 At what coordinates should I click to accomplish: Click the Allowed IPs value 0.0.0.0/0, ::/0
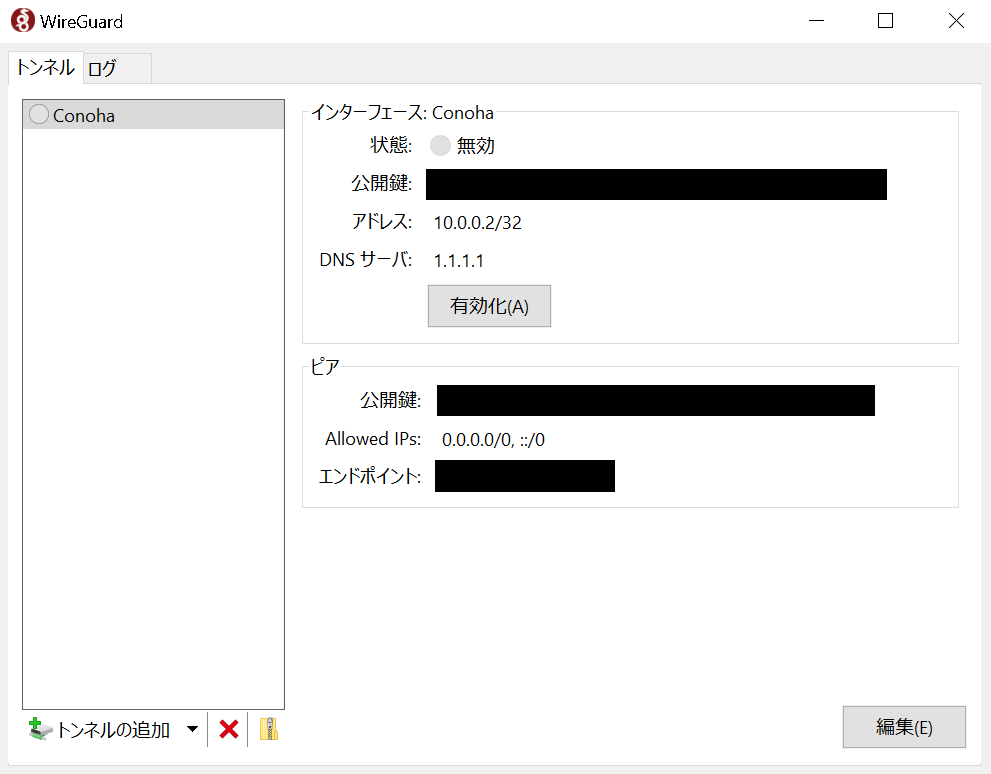coord(493,440)
